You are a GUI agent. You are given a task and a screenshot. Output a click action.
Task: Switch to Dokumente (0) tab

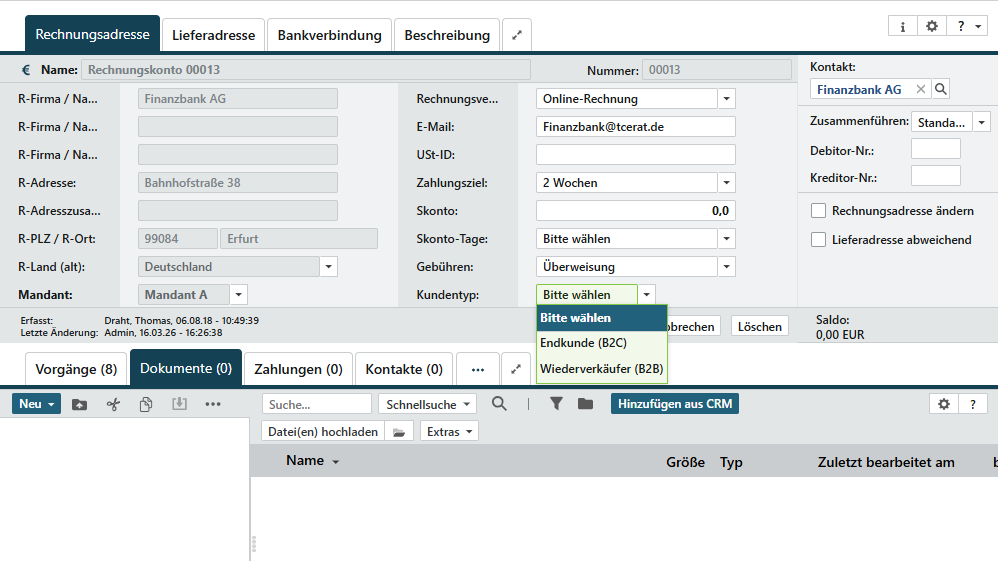(x=186, y=368)
